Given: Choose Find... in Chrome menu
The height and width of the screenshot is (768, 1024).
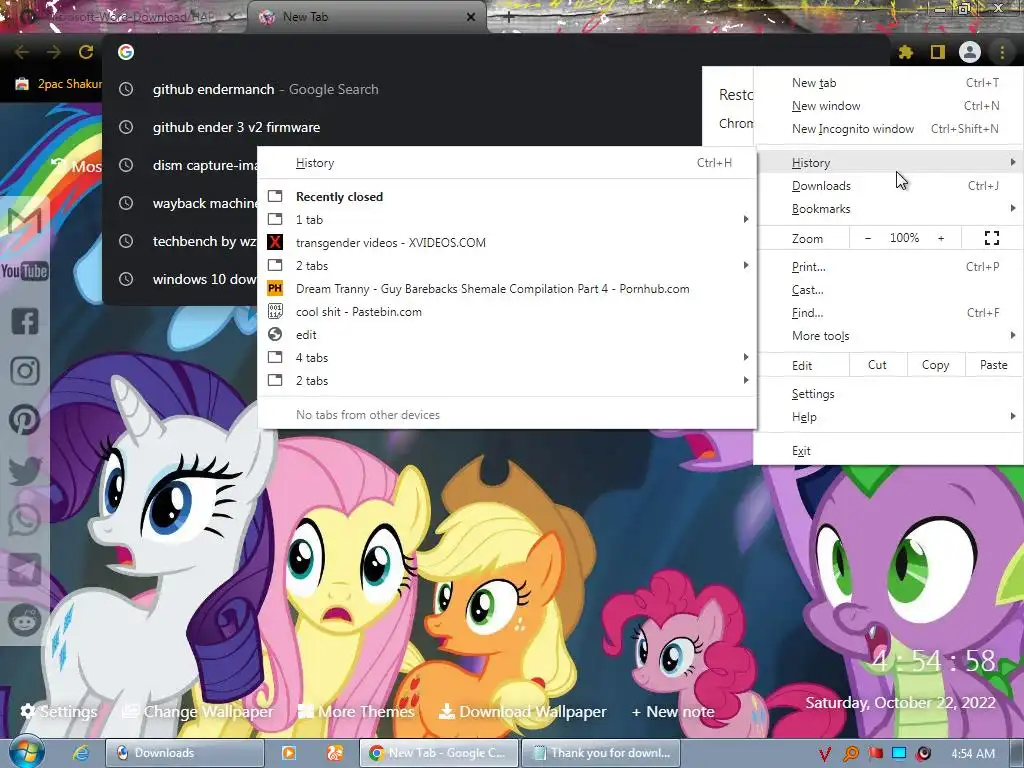Looking at the screenshot, I should [x=888, y=312].
